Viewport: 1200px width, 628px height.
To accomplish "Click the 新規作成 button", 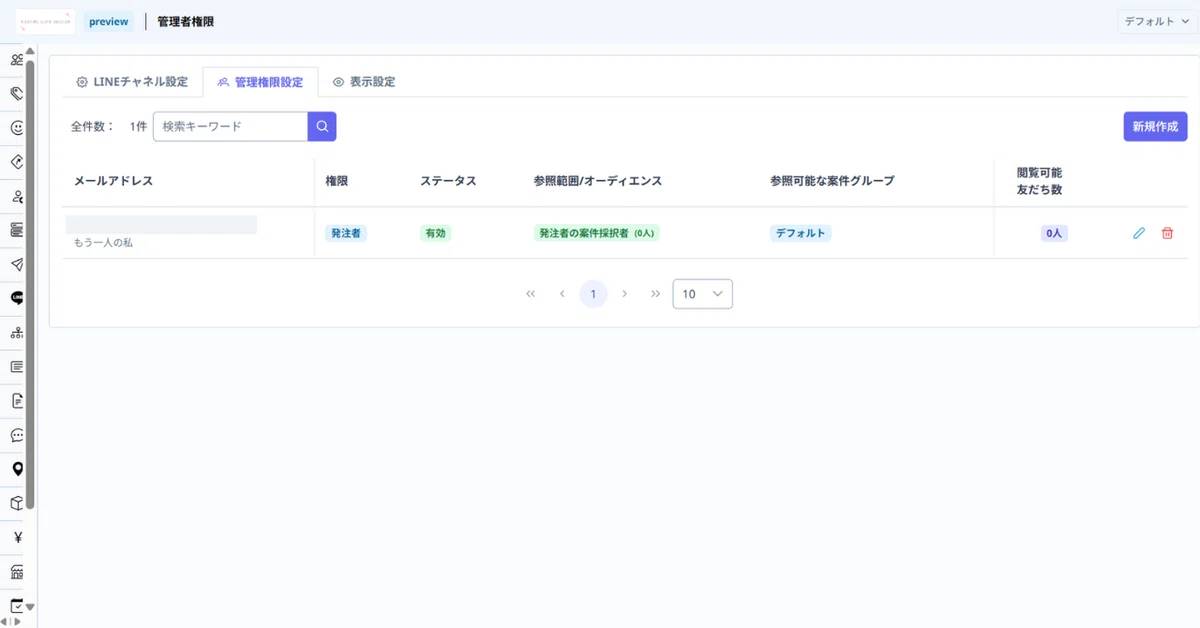I will [1155, 126].
